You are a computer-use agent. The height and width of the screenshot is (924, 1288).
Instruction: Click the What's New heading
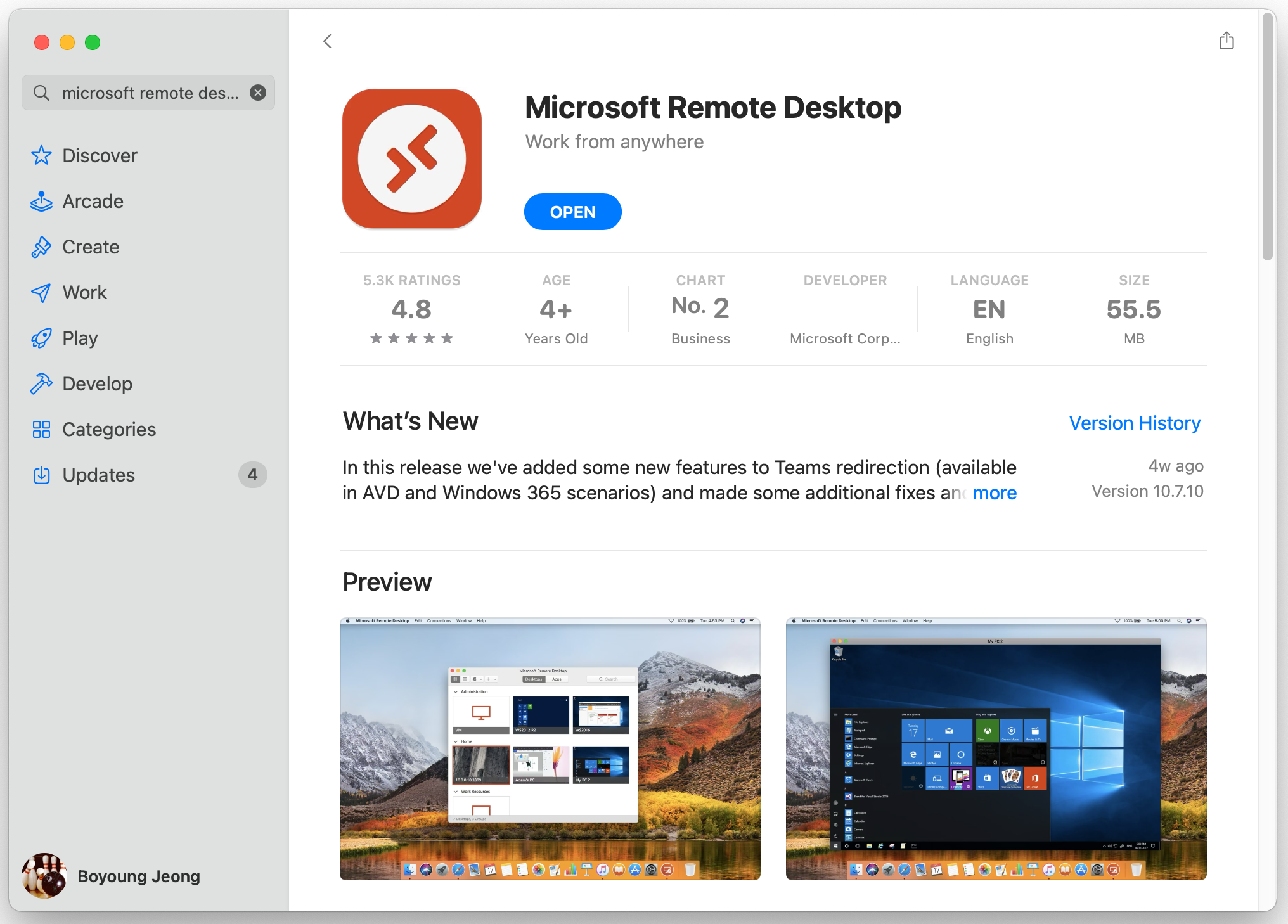[x=410, y=421]
